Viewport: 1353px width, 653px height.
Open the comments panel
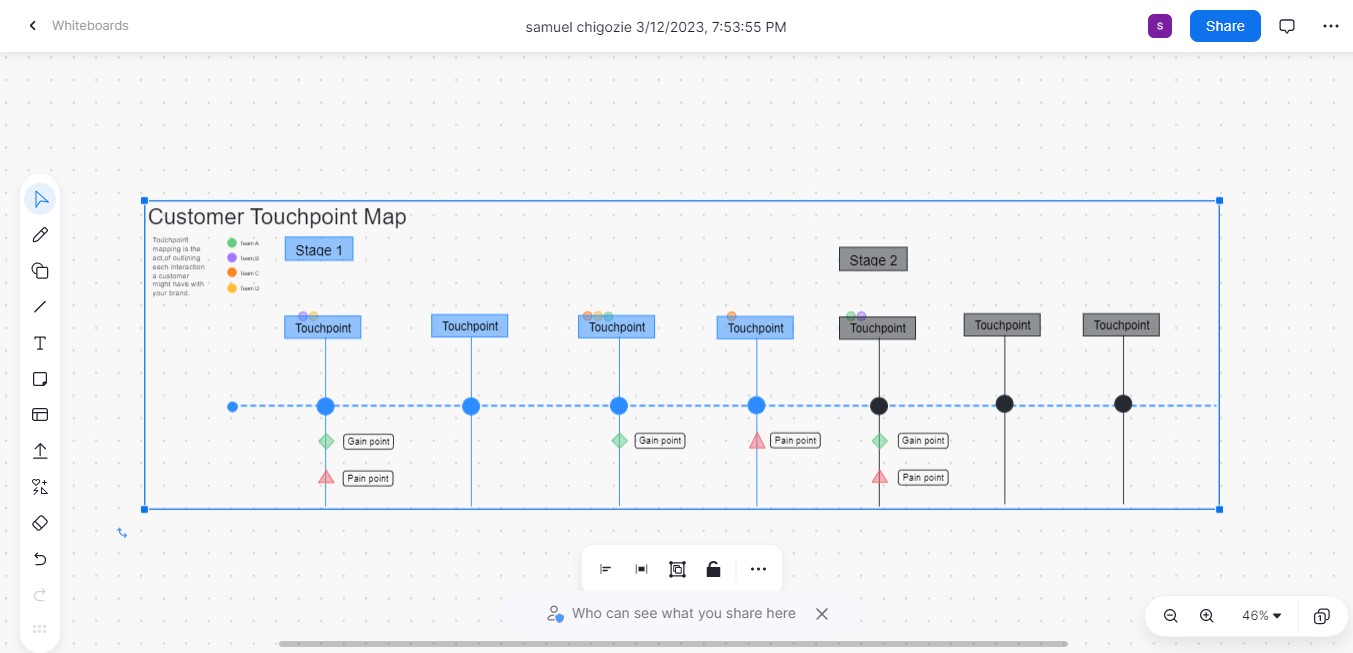point(1287,26)
